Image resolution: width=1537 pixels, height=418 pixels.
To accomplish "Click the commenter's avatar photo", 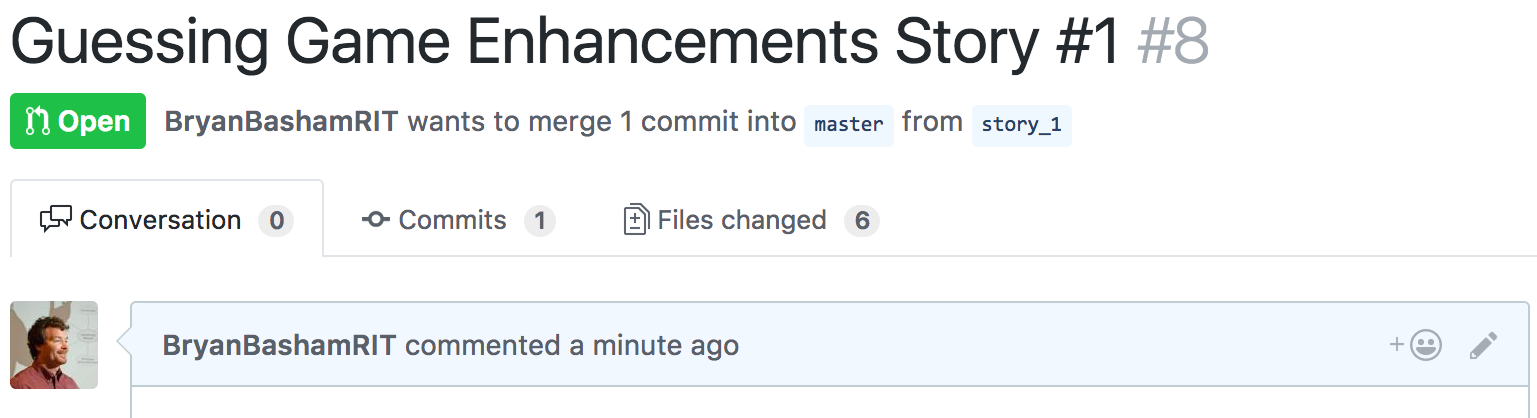I will click(54, 345).
